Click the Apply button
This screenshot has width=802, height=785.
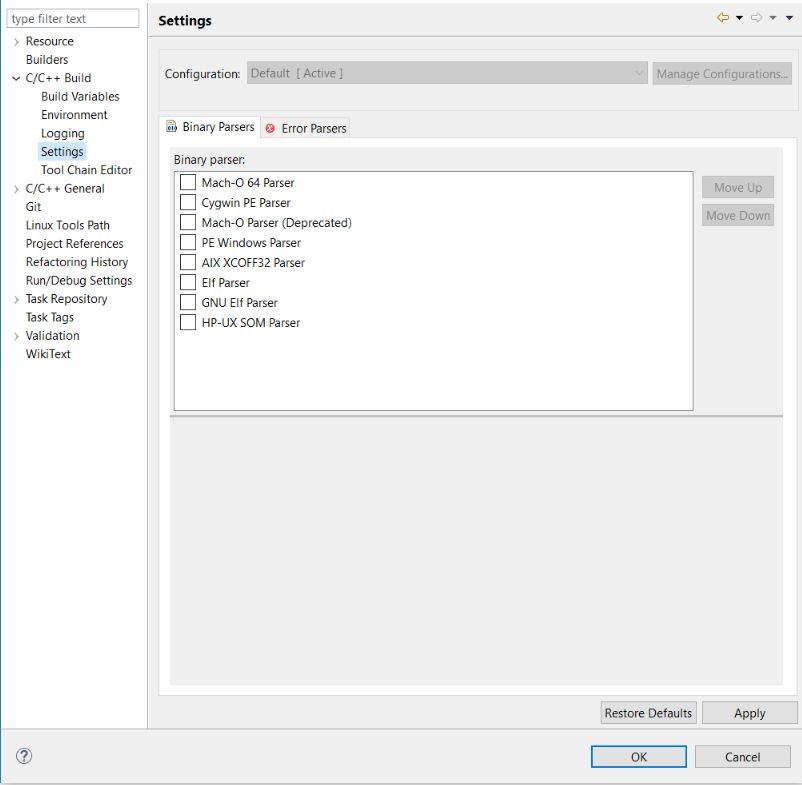(x=749, y=713)
